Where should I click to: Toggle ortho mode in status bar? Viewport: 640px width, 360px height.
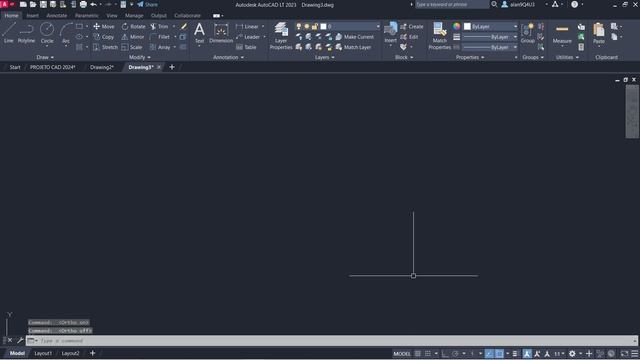[444, 353]
